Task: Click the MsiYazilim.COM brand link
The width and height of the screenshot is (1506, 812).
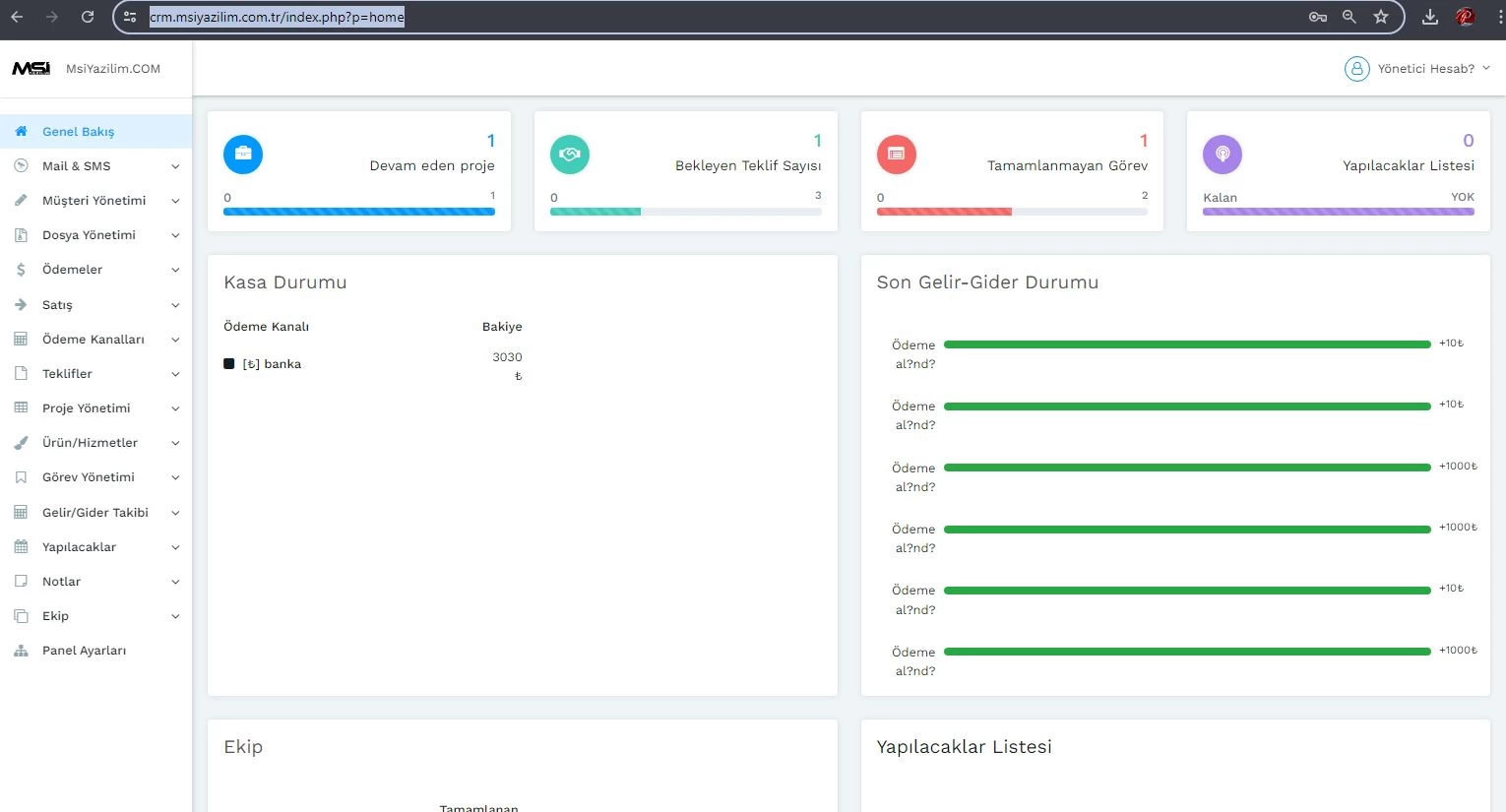Action: 112,69
